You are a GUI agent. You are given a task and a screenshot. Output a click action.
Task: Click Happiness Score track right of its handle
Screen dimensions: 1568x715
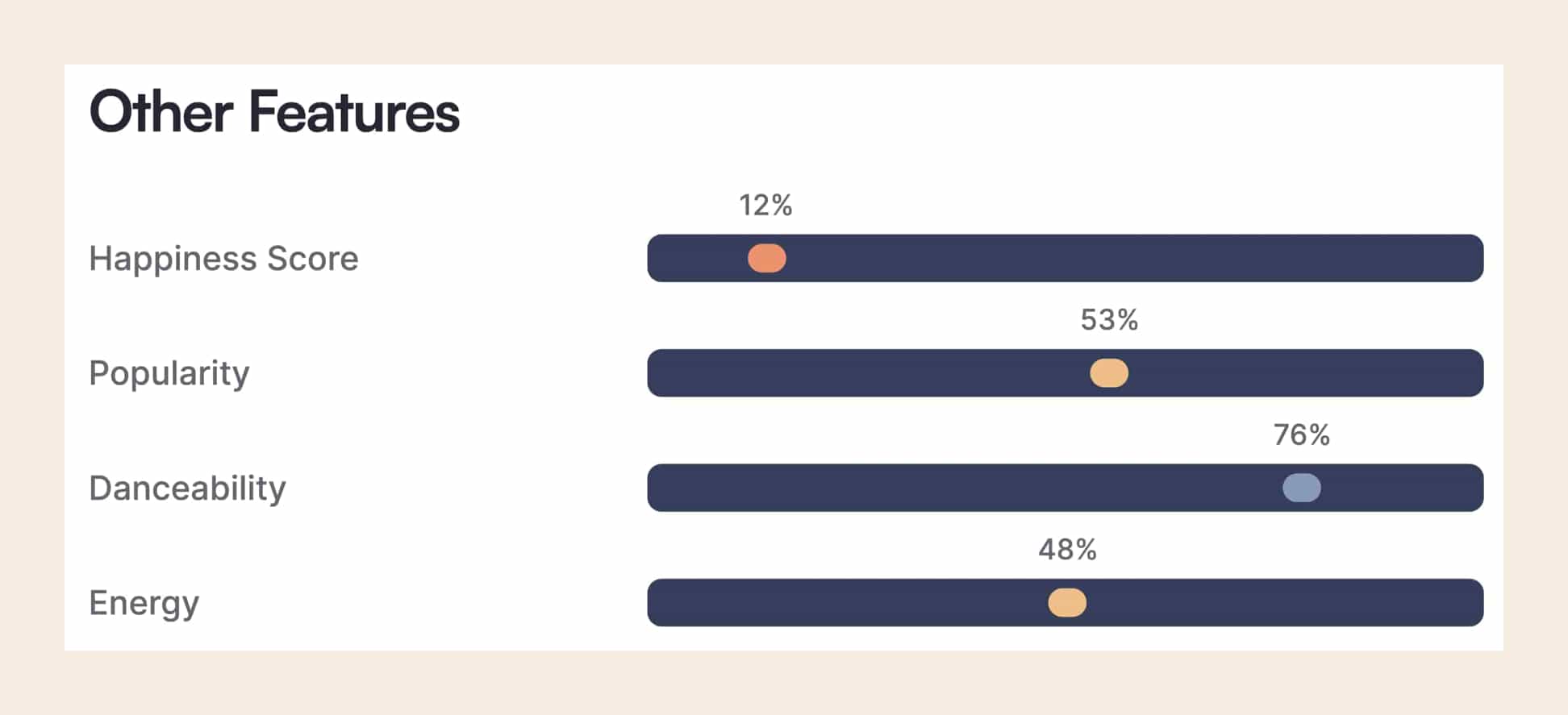tap(1129, 259)
